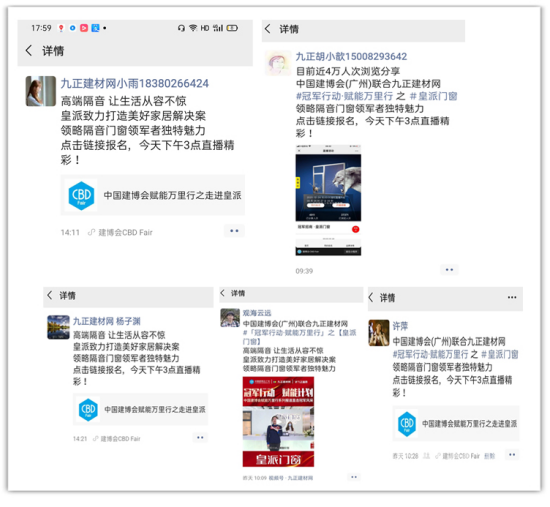The width and height of the screenshot is (550, 507).
Task: Tap 17:59 clock in status bar
Action: (x=41, y=28)
